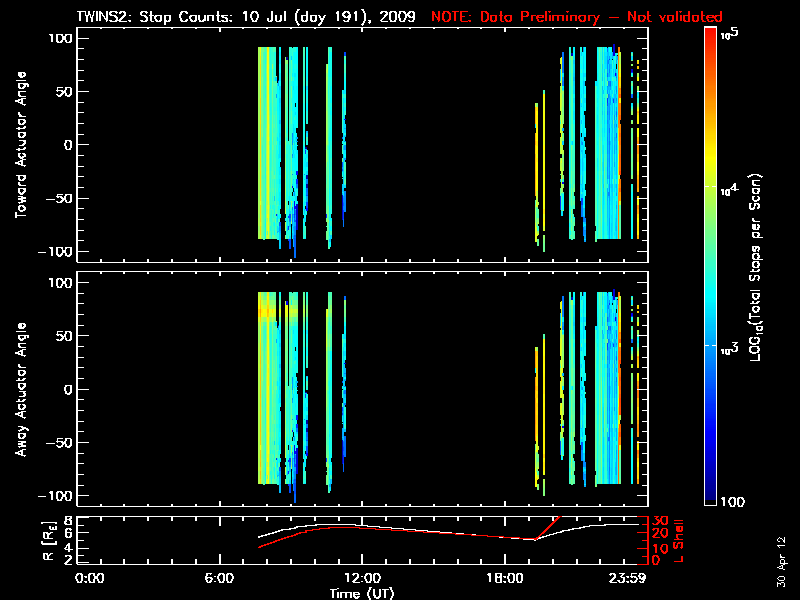This screenshot has height=600, width=800.
Task: Click the red '30' L Shell tick label
Action: 660,522
